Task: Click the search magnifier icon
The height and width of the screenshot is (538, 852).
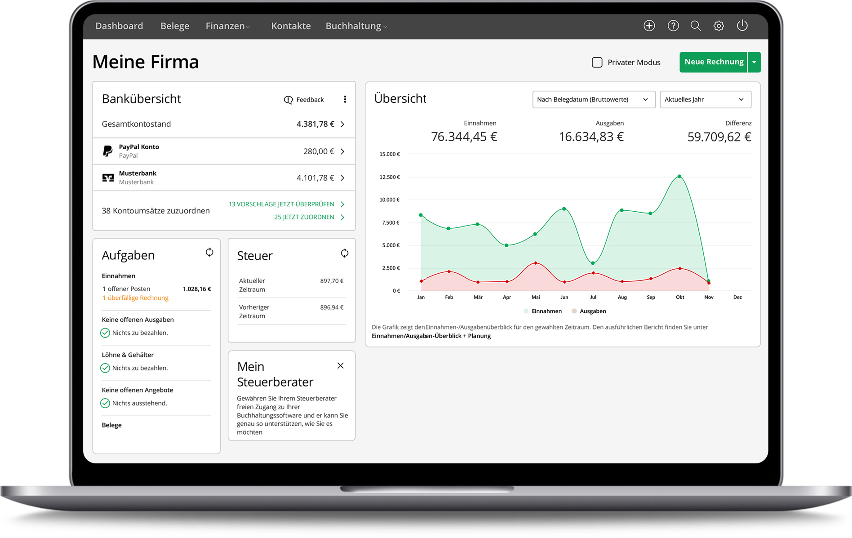Action: pyautogui.click(x=696, y=26)
